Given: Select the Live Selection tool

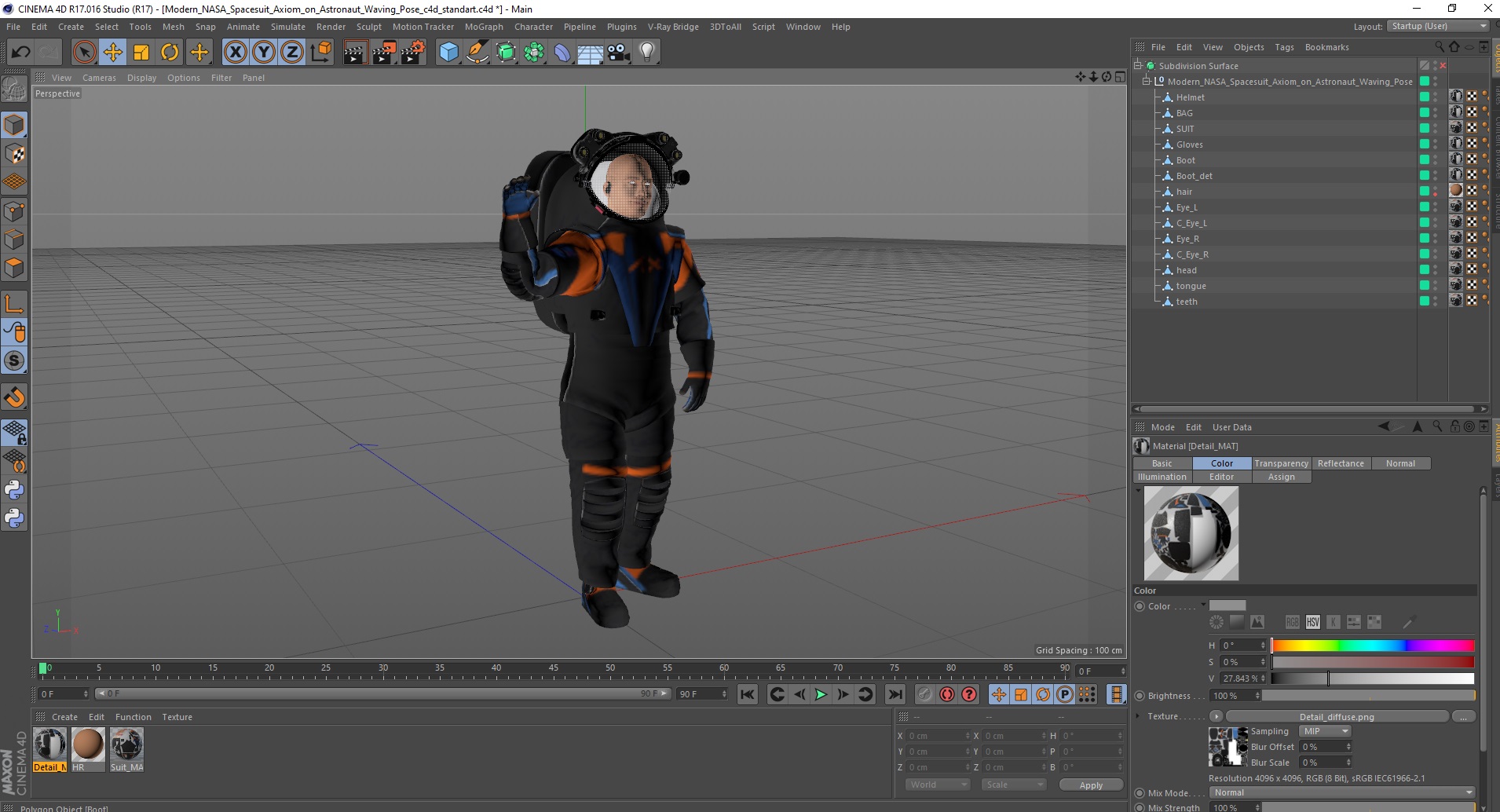Looking at the screenshot, I should tap(84, 53).
